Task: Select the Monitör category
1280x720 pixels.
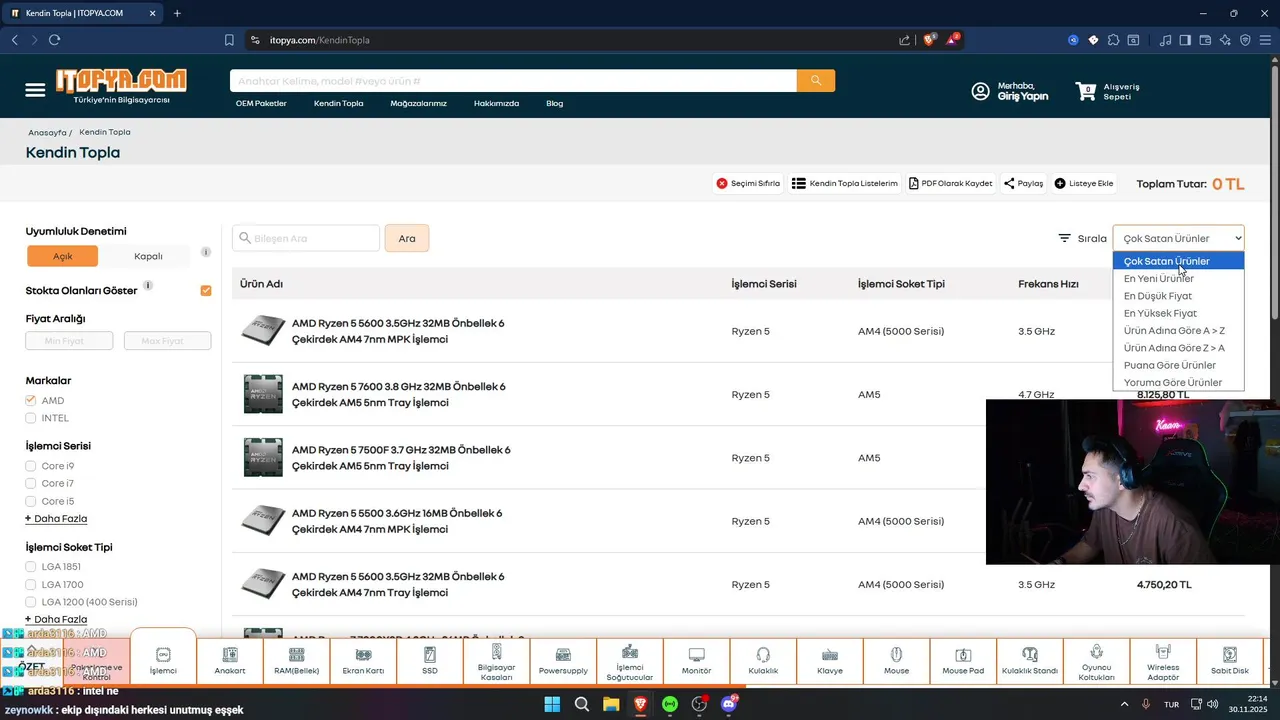Action: tap(697, 661)
